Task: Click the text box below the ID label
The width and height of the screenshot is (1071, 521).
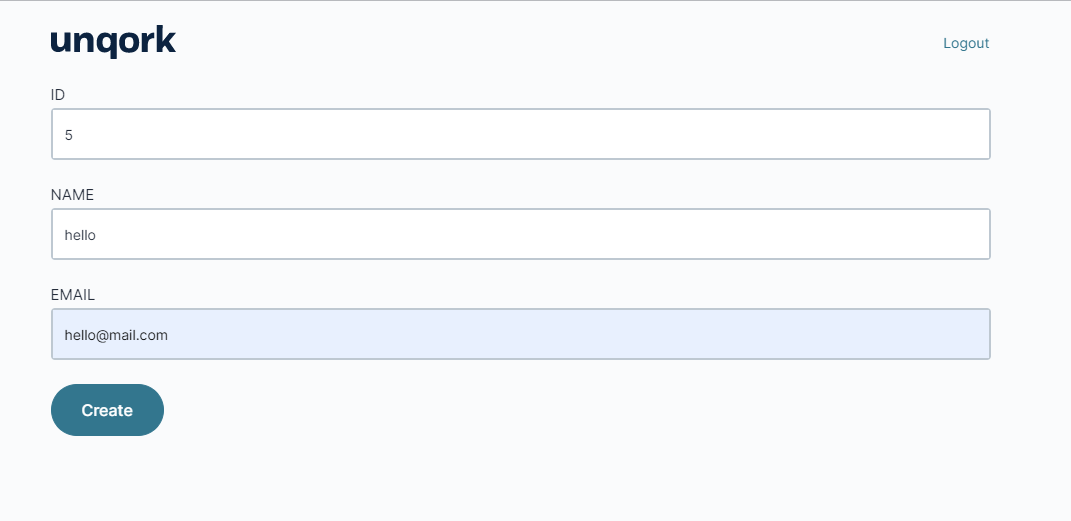Action: pos(520,134)
